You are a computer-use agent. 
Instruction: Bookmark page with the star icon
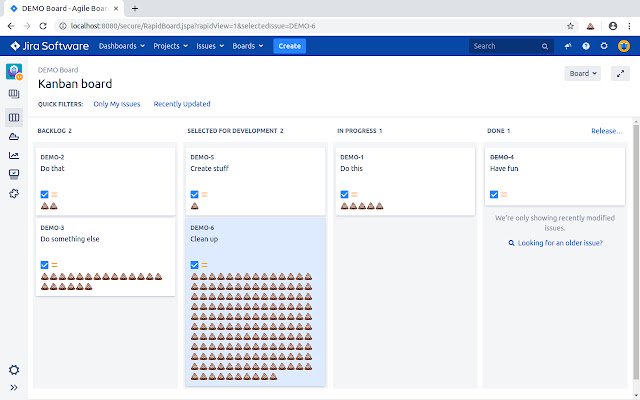pos(571,26)
